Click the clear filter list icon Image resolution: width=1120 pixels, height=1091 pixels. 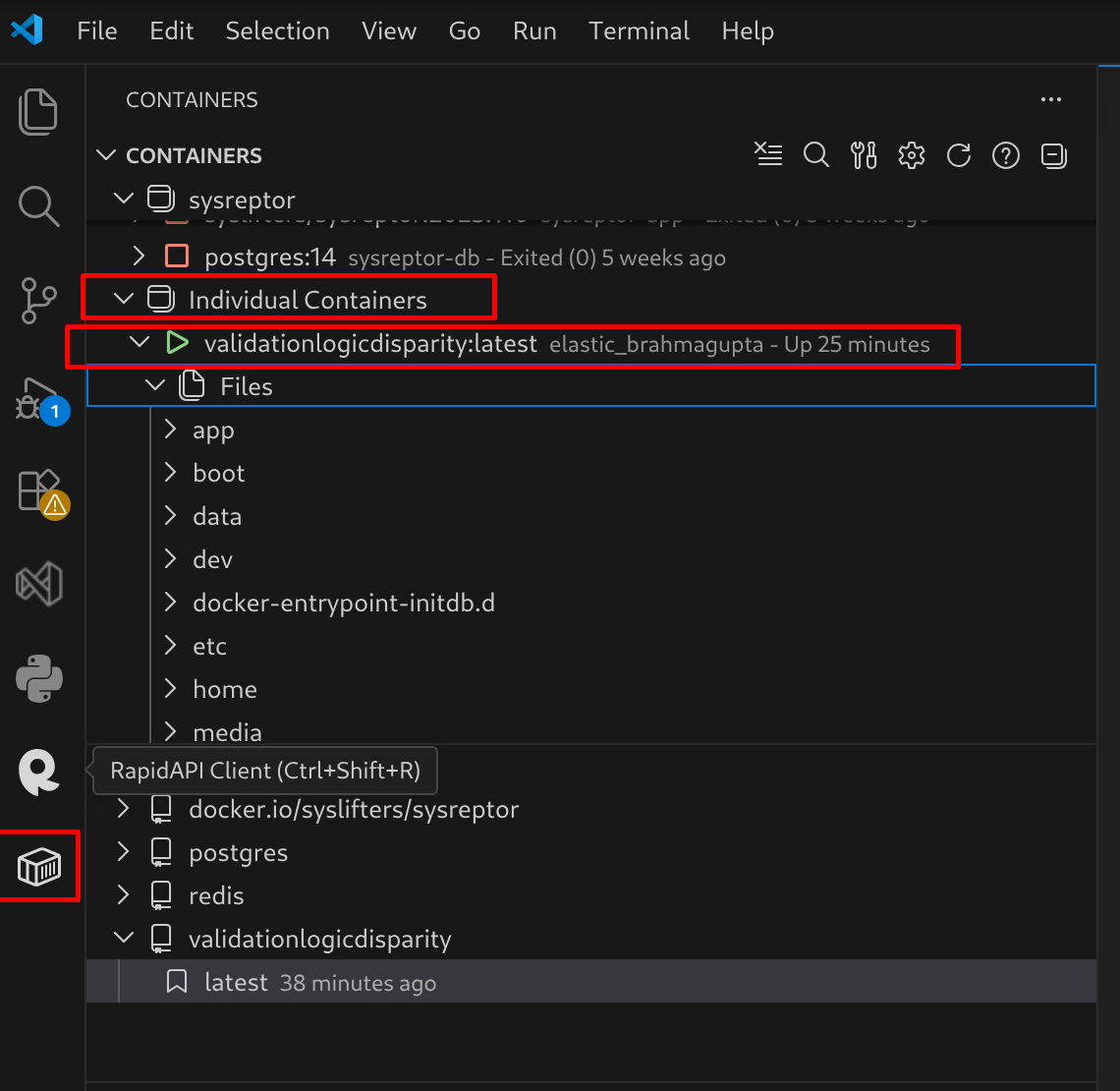[768, 154]
